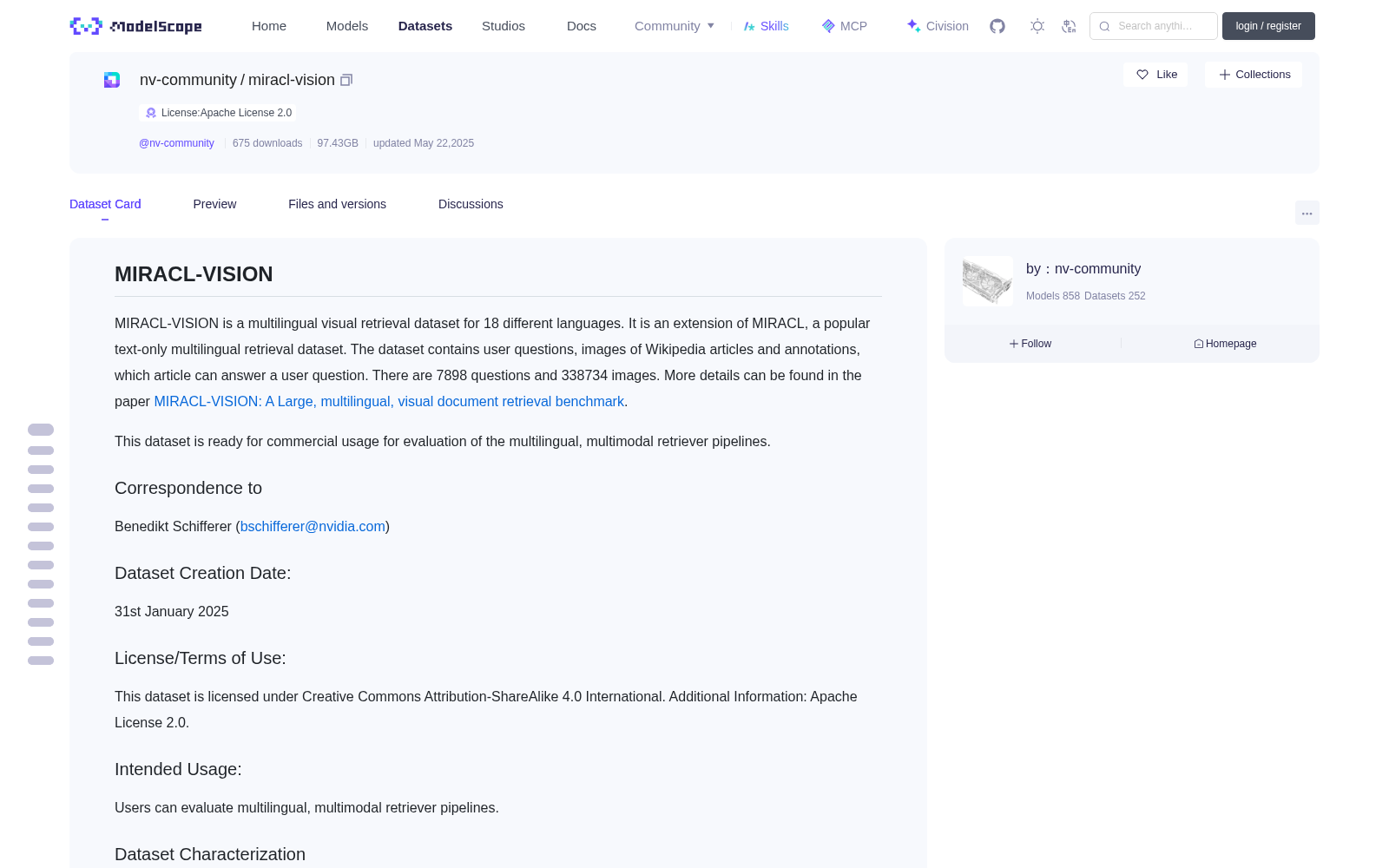Click the 'Models 858' count

1053,296
